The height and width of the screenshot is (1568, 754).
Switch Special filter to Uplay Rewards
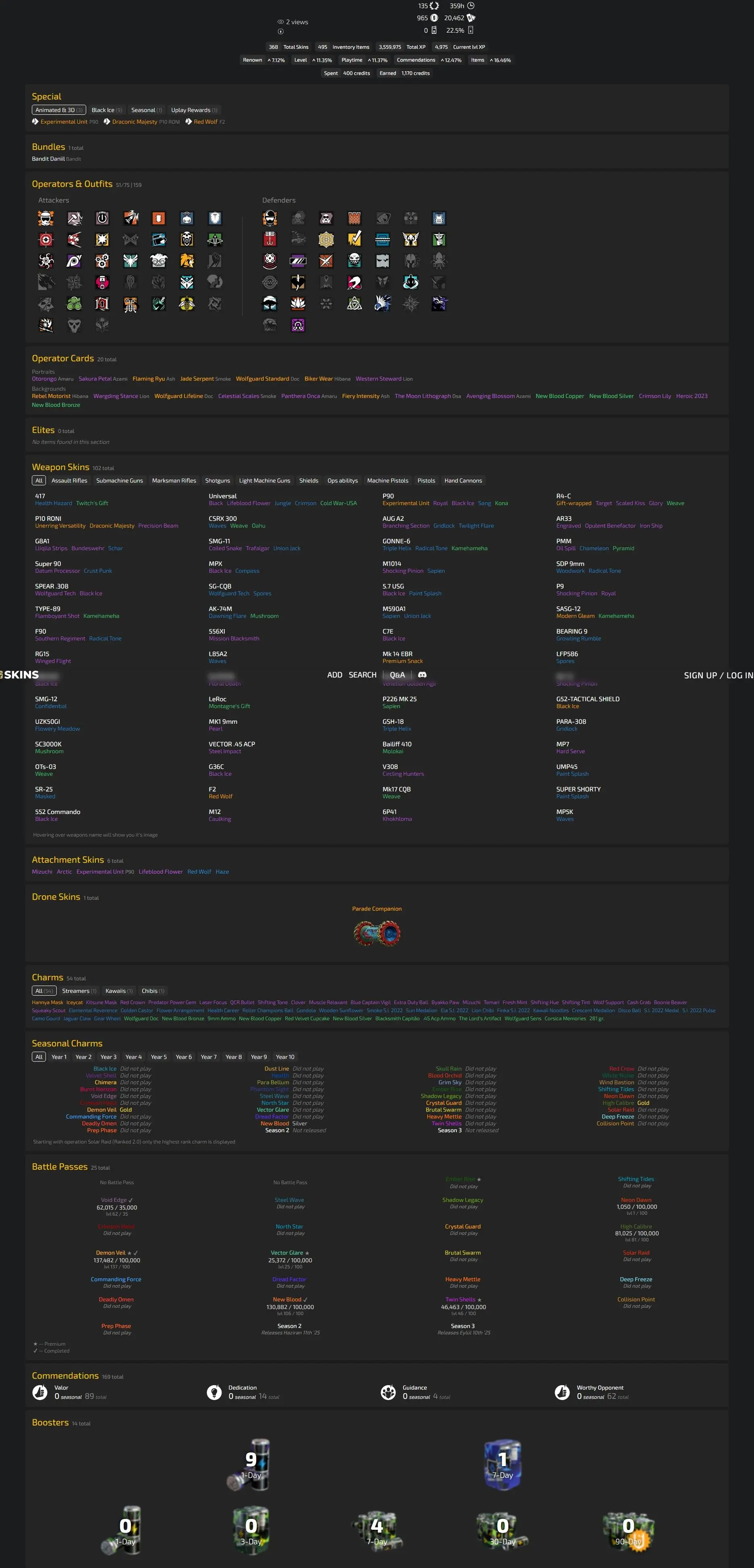coord(193,110)
